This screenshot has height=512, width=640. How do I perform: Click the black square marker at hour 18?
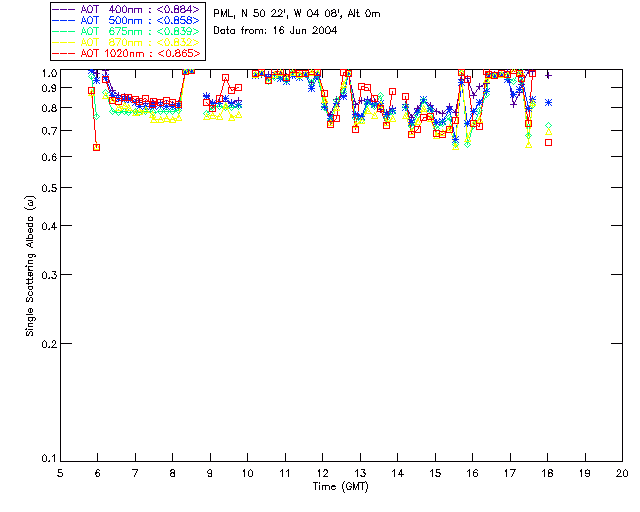[x=548, y=142]
